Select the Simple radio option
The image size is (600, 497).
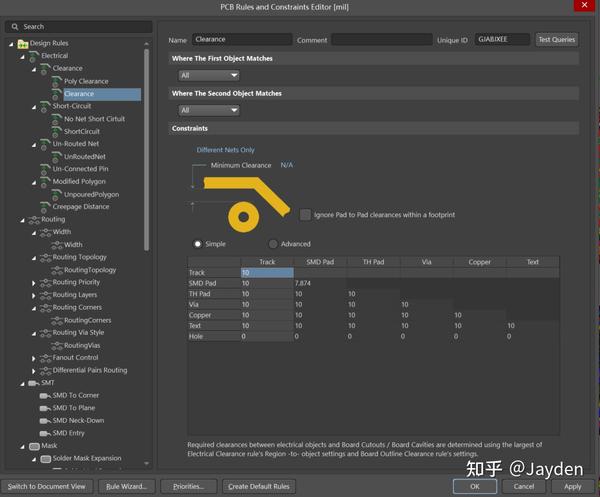[197, 244]
